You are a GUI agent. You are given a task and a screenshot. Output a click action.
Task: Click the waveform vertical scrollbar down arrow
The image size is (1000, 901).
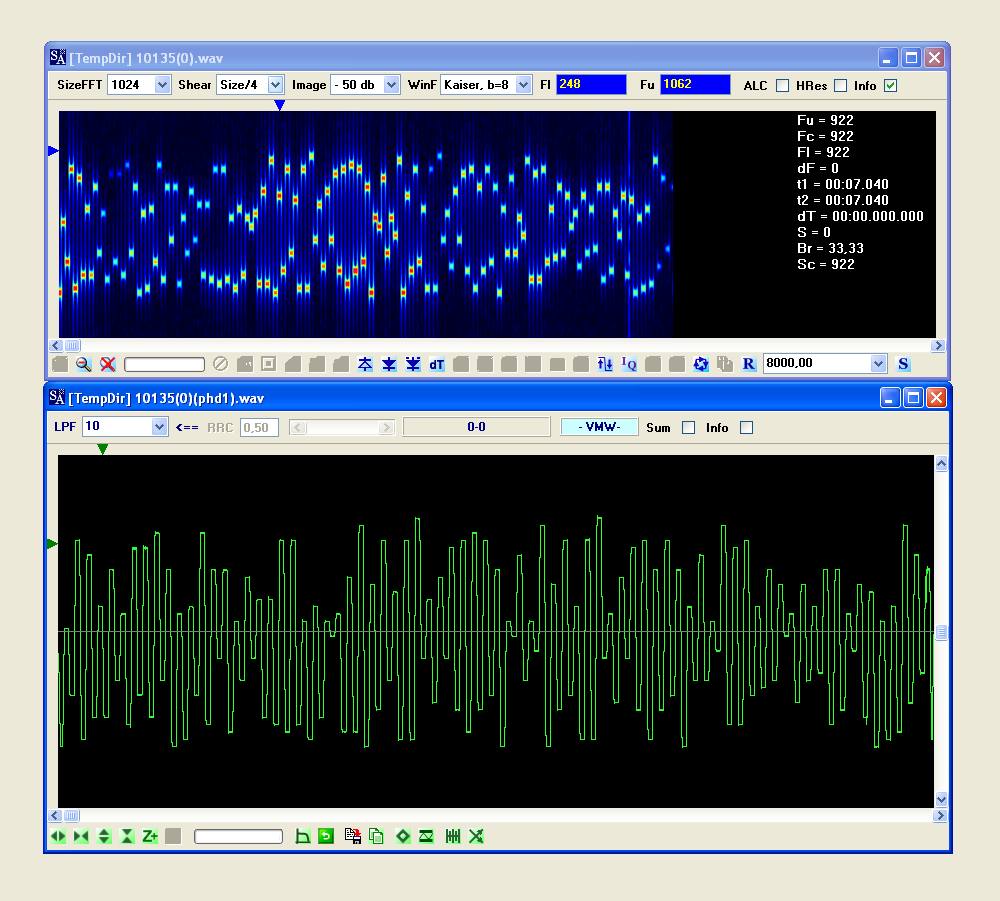pyautogui.click(x=941, y=800)
